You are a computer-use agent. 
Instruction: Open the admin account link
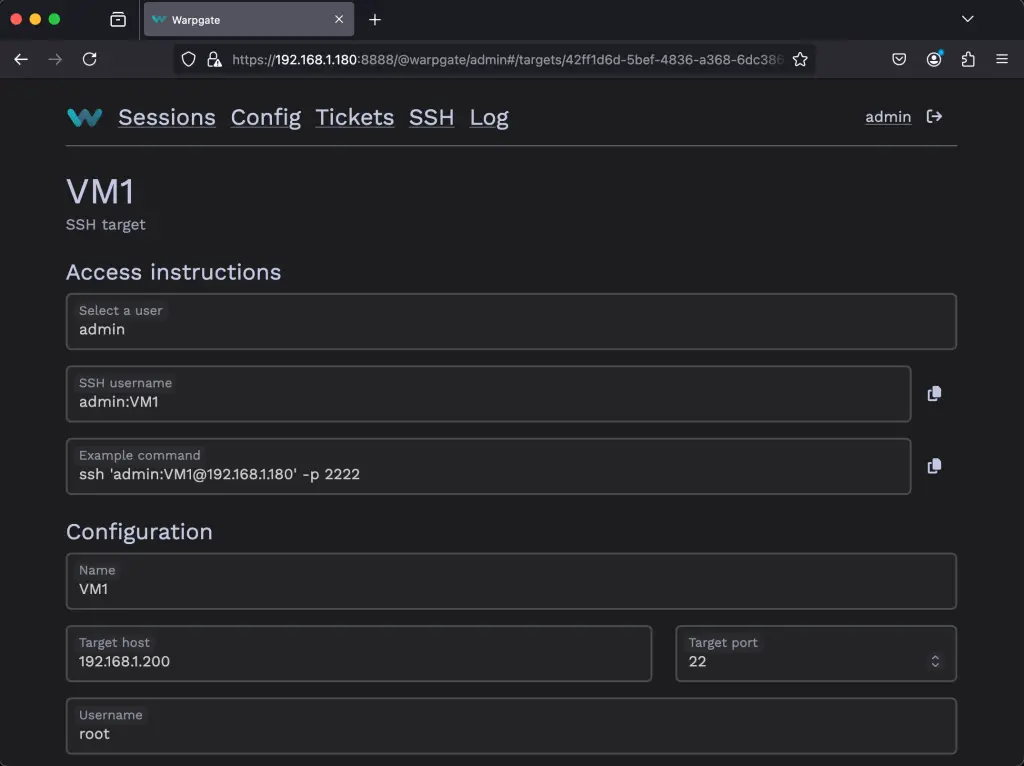pyautogui.click(x=887, y=117)
